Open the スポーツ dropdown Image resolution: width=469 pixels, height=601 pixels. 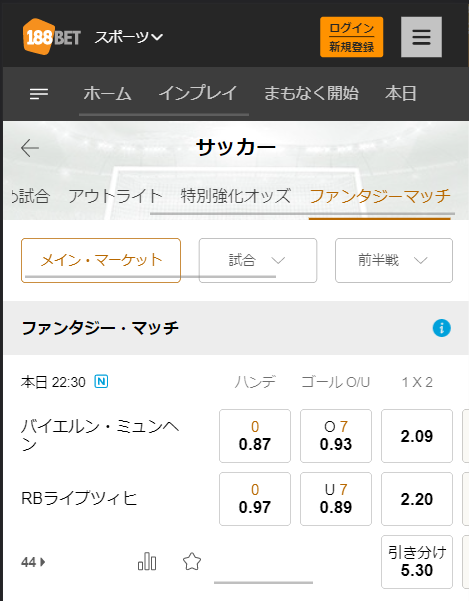(129, 37)
